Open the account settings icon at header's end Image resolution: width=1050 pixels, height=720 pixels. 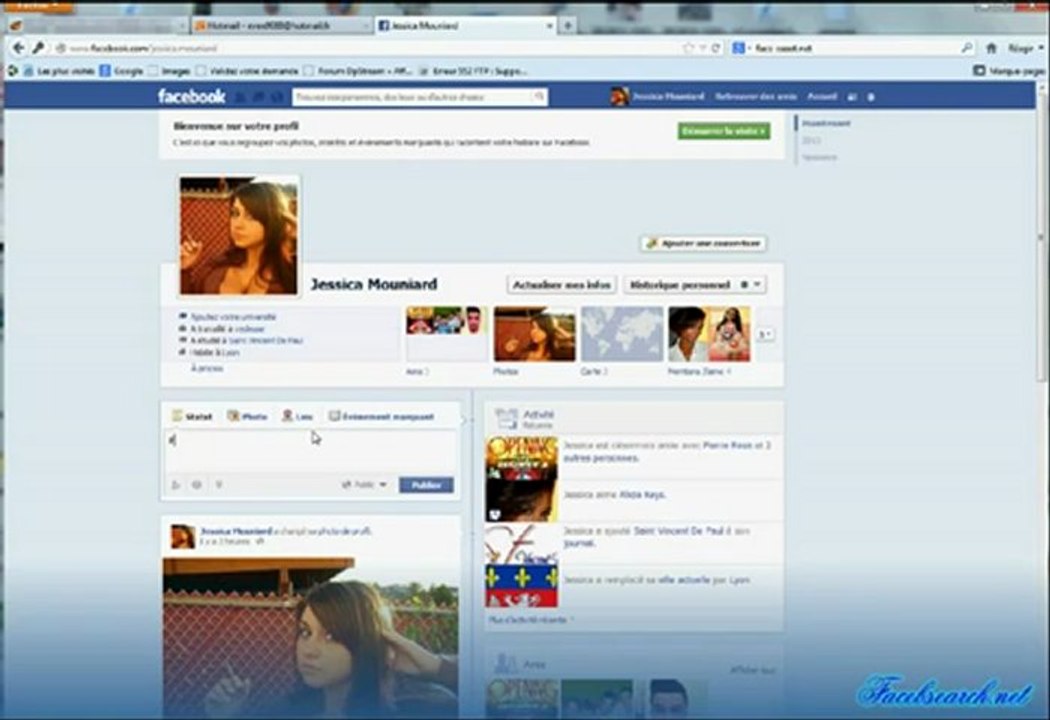pyautogui.click(x=871, y=97)
